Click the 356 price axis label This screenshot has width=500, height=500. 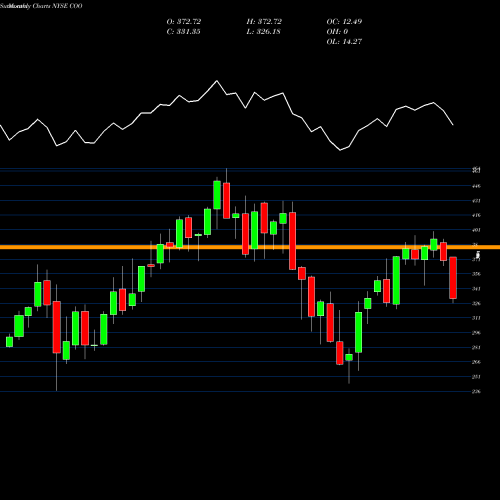click(476, 274)
